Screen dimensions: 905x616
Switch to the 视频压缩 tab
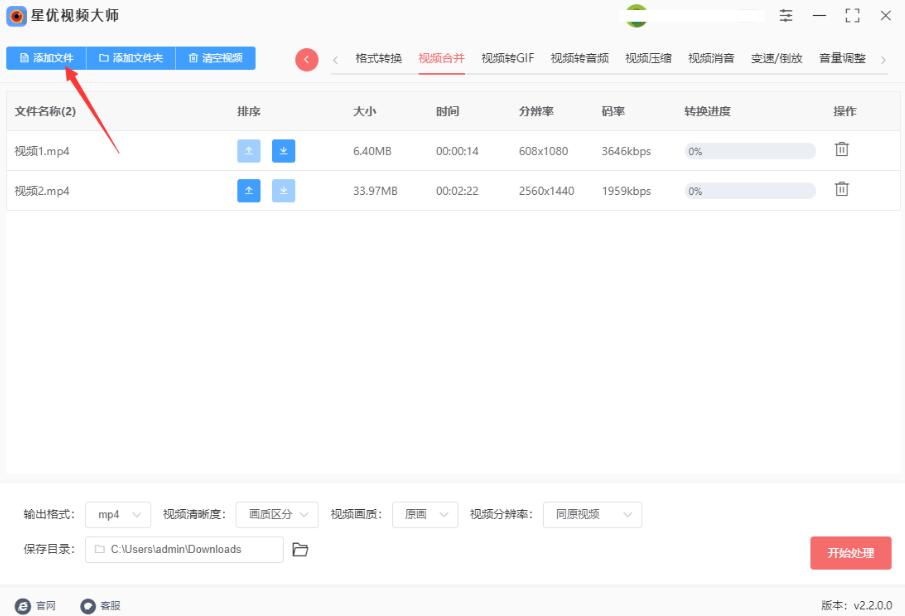(x=648, y=58)
